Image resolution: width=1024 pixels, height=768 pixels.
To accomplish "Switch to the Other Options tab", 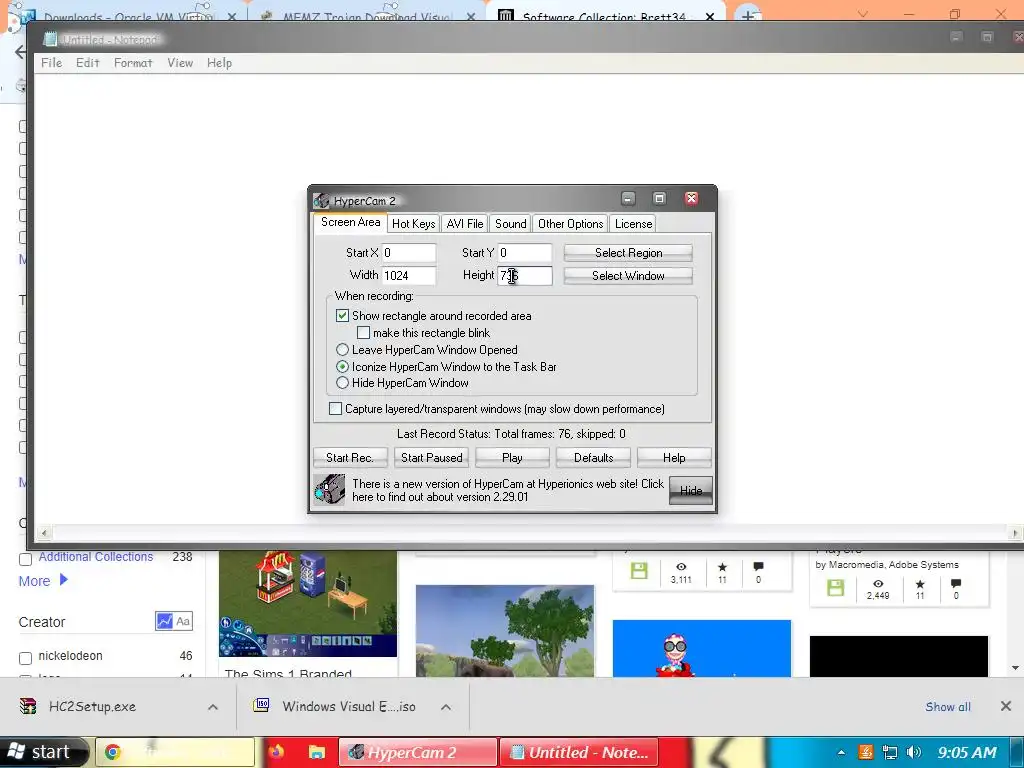I will tap(570, 223).
